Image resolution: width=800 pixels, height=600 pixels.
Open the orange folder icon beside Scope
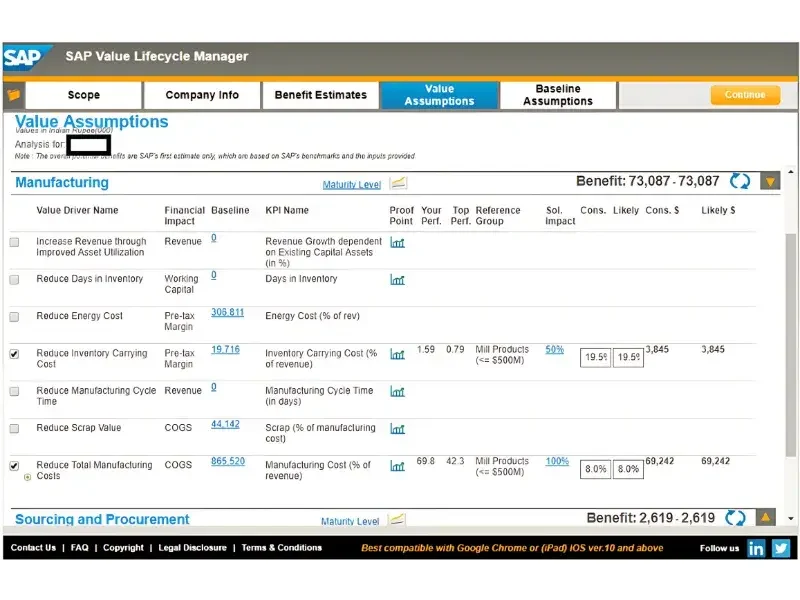[x=14, y=95]
